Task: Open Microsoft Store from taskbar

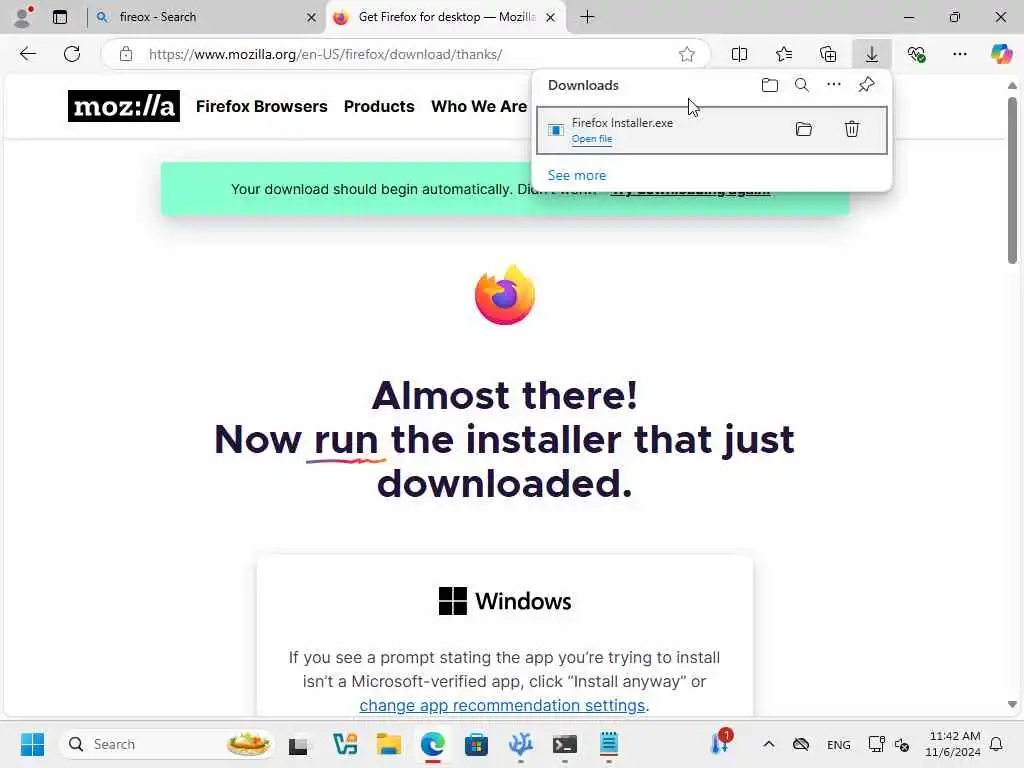Action: 476,744
